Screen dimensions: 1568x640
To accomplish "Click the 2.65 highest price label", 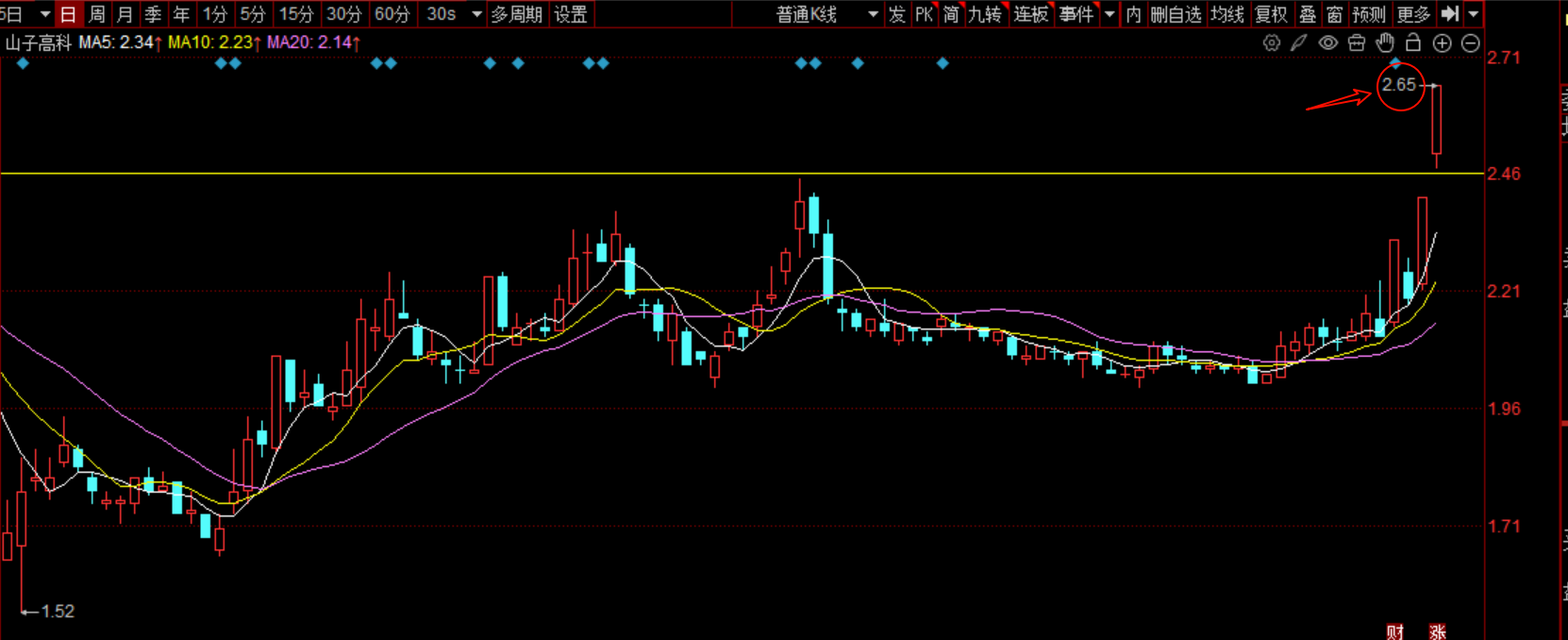I will [1399, 85].
